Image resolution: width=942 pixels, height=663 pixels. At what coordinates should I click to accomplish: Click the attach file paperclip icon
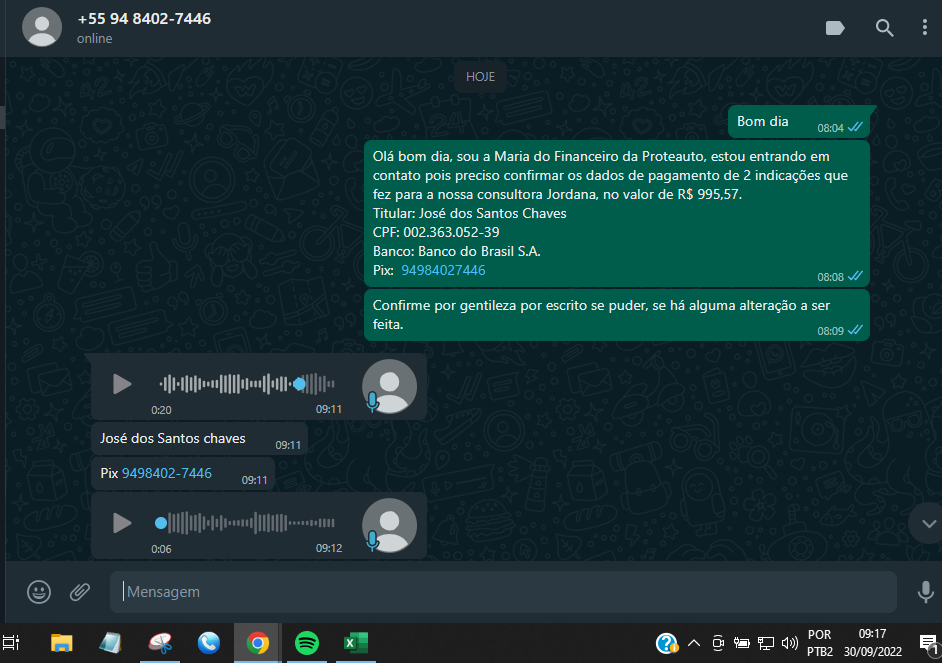tap(80, 592)
